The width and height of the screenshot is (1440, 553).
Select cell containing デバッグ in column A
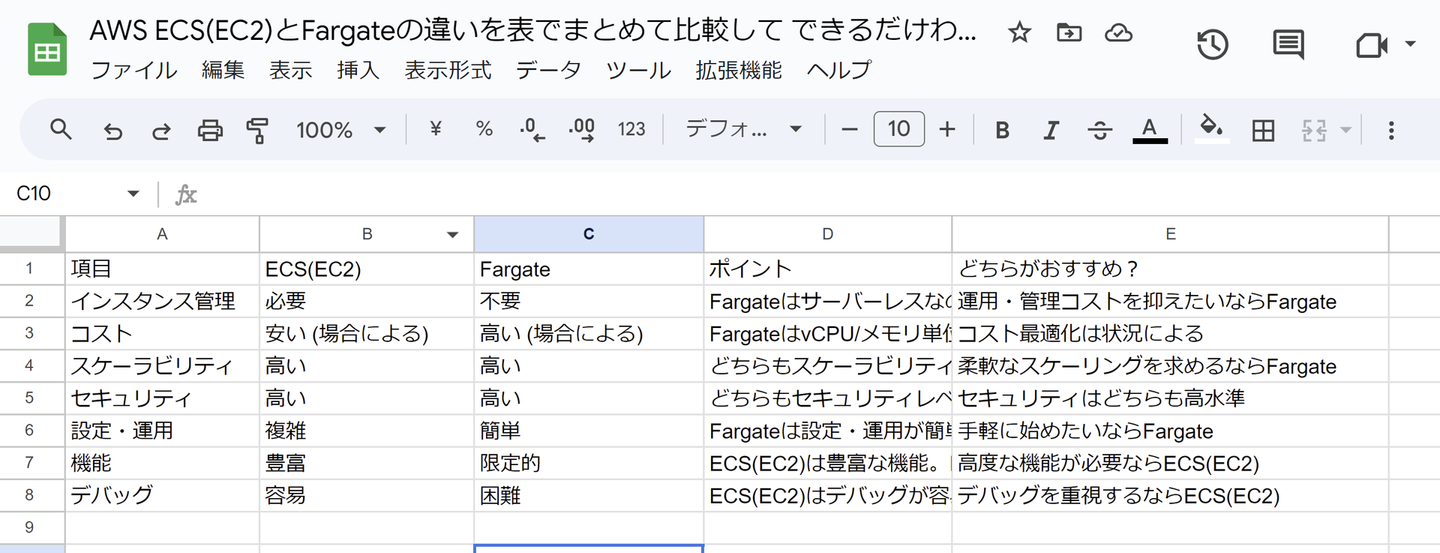click(162, 495)
